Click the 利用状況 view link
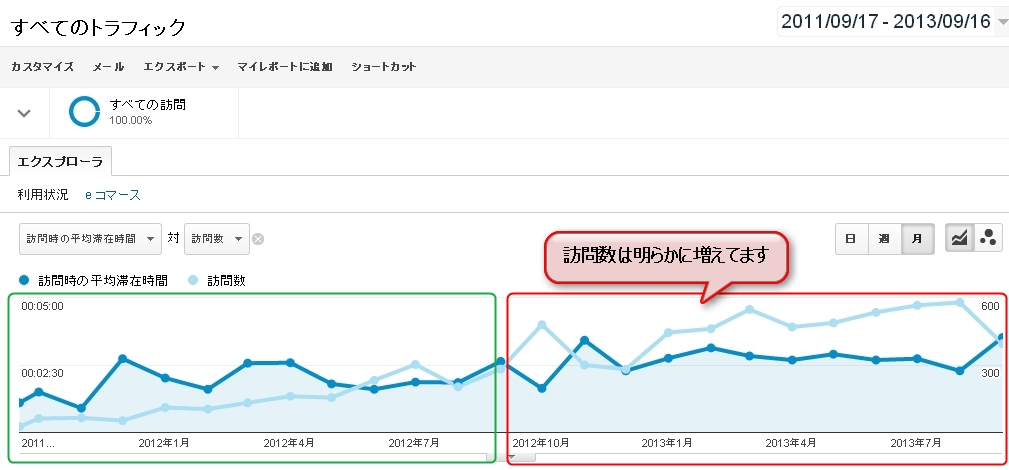This screenshot has height=470, width=1009. 43,195
